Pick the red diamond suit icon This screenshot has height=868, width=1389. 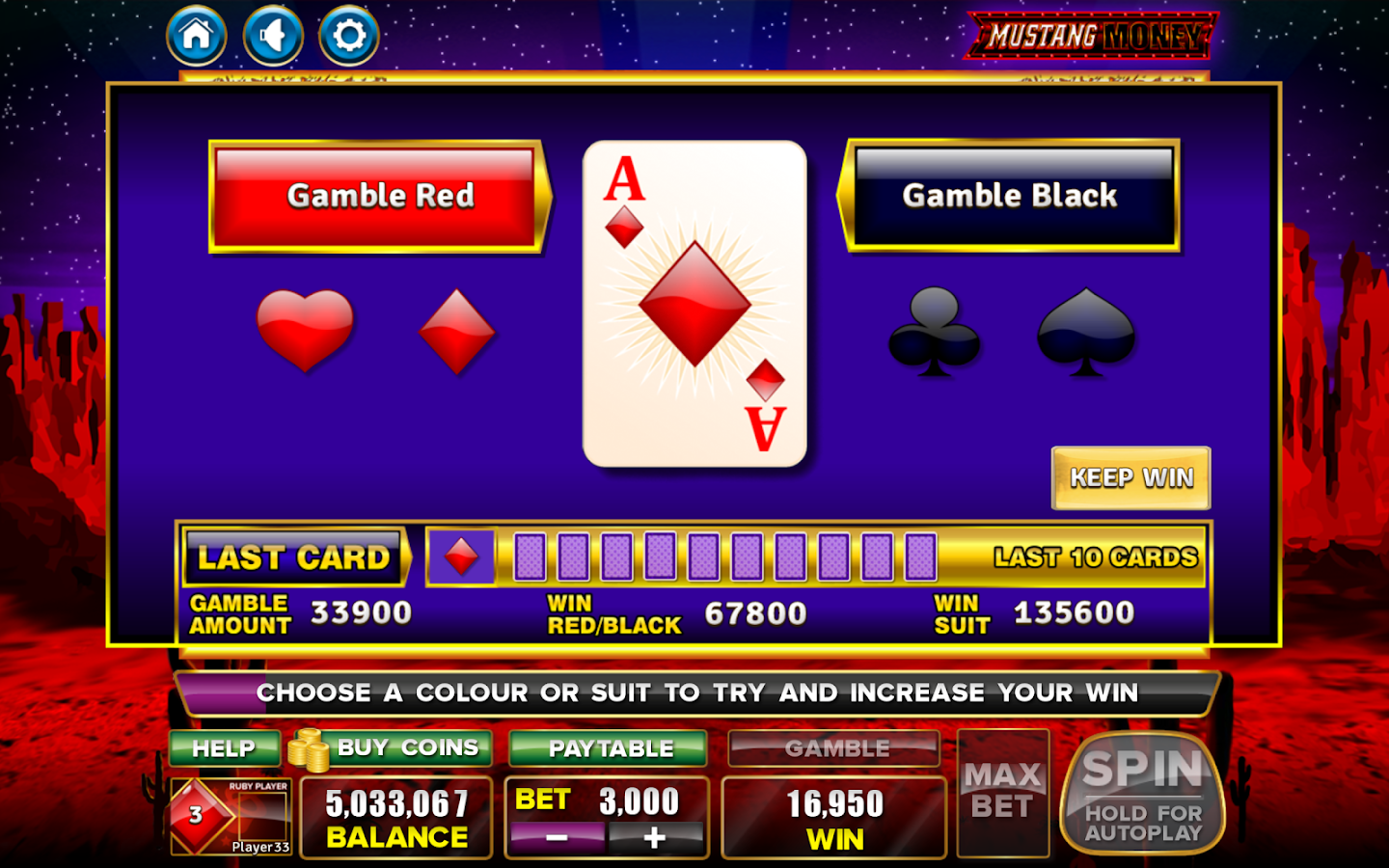click(x=456, y=331)
